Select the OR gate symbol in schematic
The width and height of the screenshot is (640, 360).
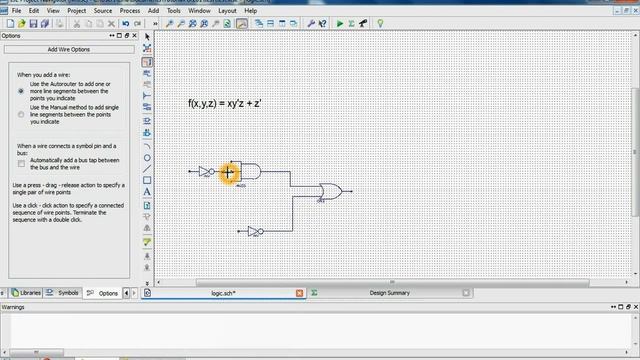331,191
